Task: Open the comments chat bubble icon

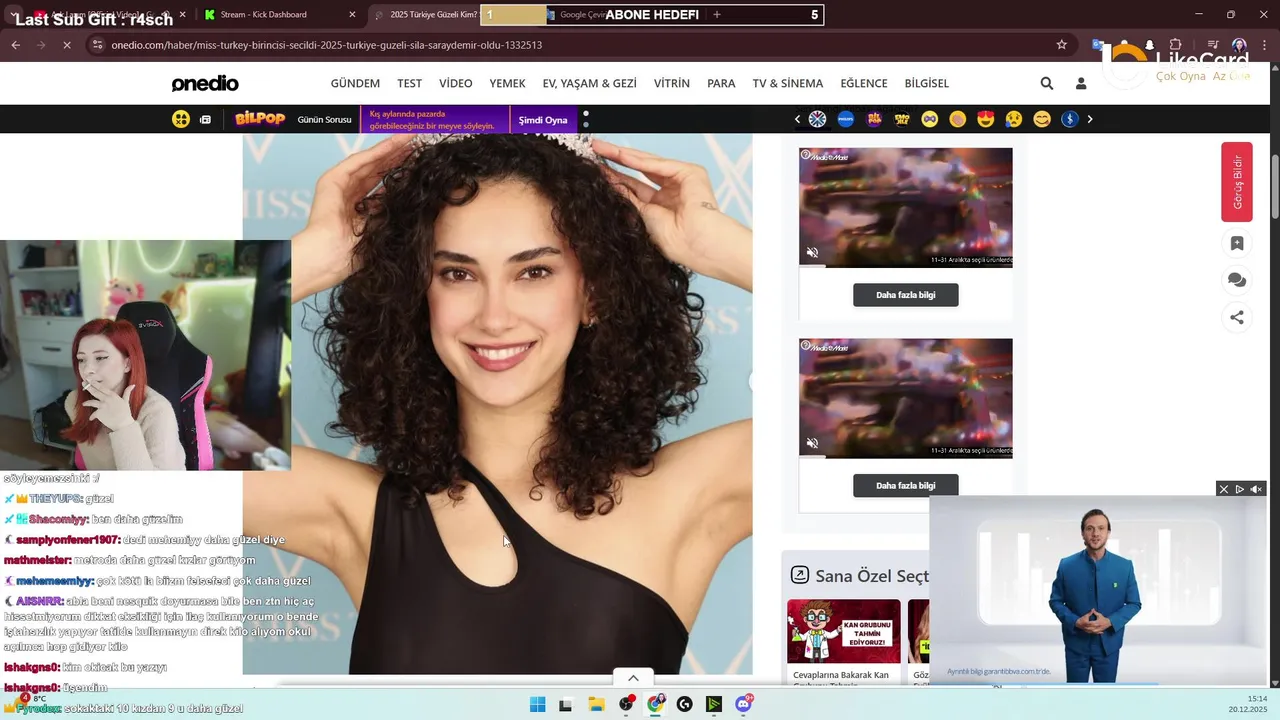Action: [x=1237, y=280]
